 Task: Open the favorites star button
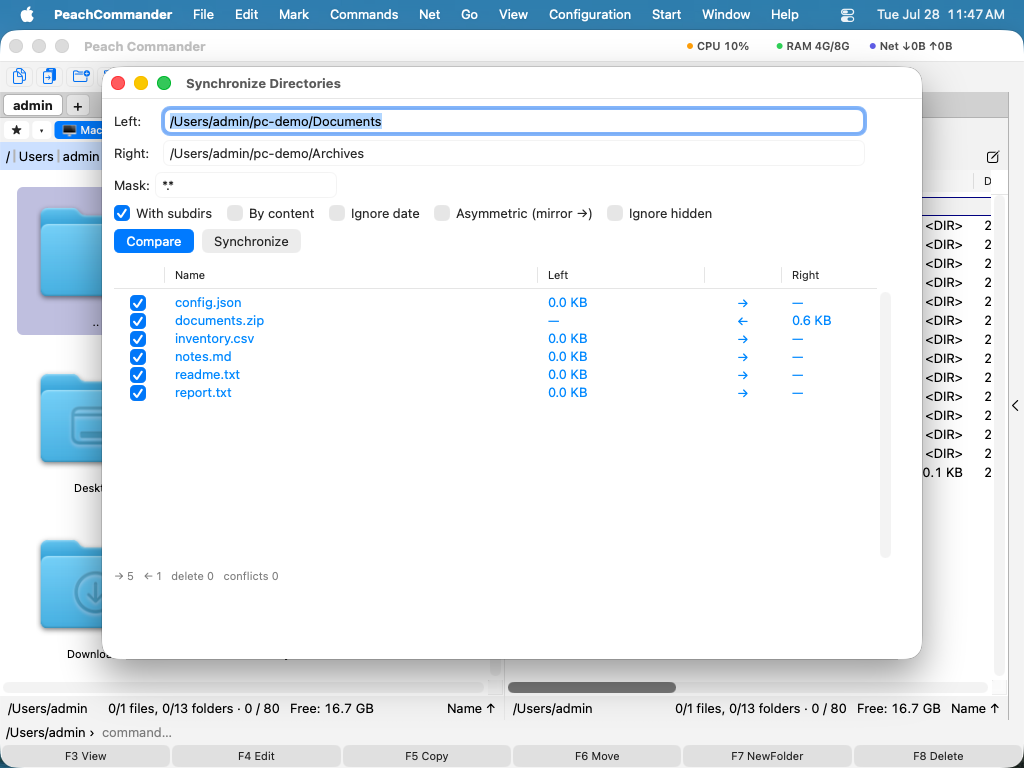[17, 130]
